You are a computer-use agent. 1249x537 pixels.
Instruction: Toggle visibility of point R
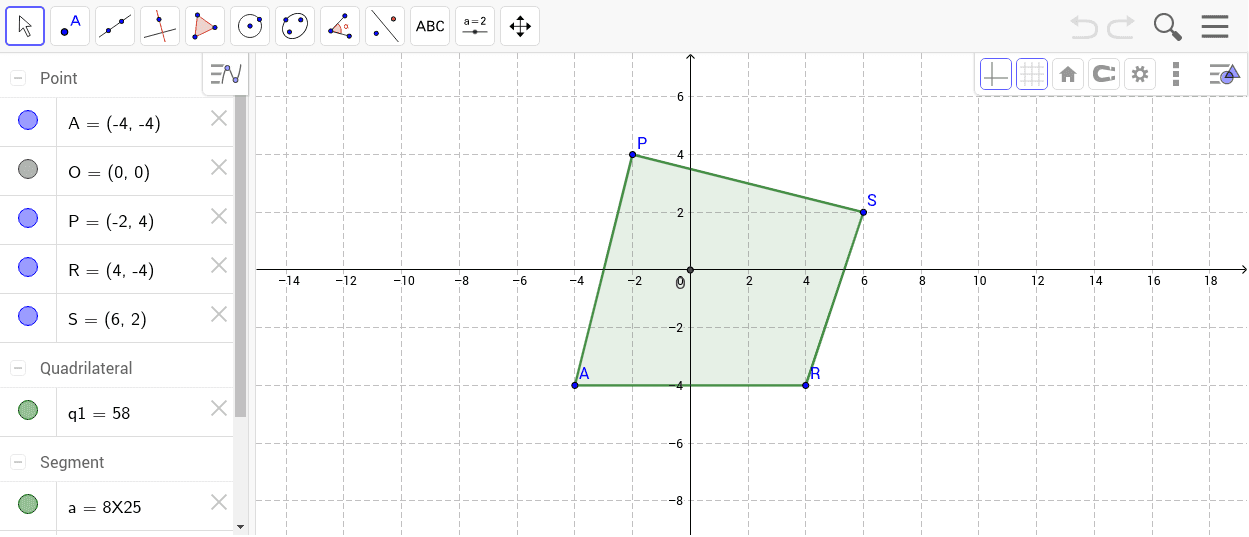[x=28, y=268]
